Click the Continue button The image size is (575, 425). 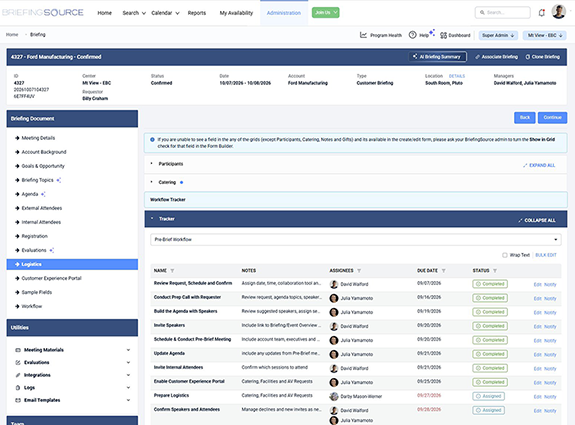552,117
